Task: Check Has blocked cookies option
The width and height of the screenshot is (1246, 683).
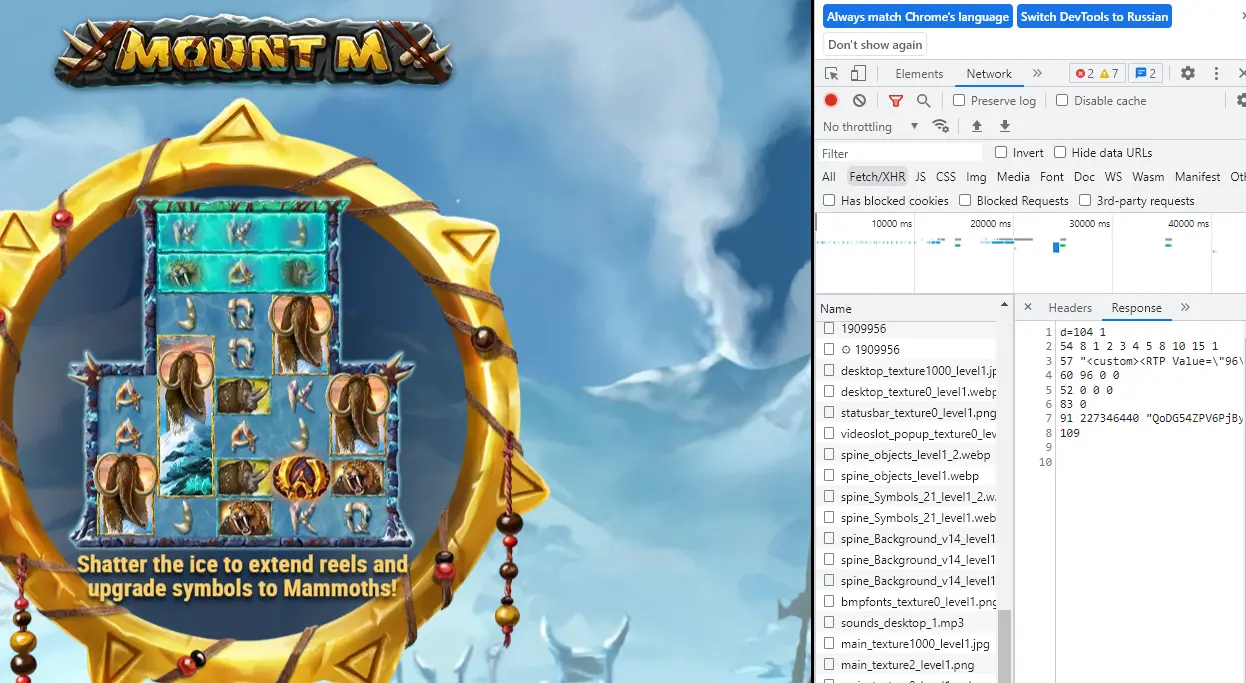Action: (829, 200)
